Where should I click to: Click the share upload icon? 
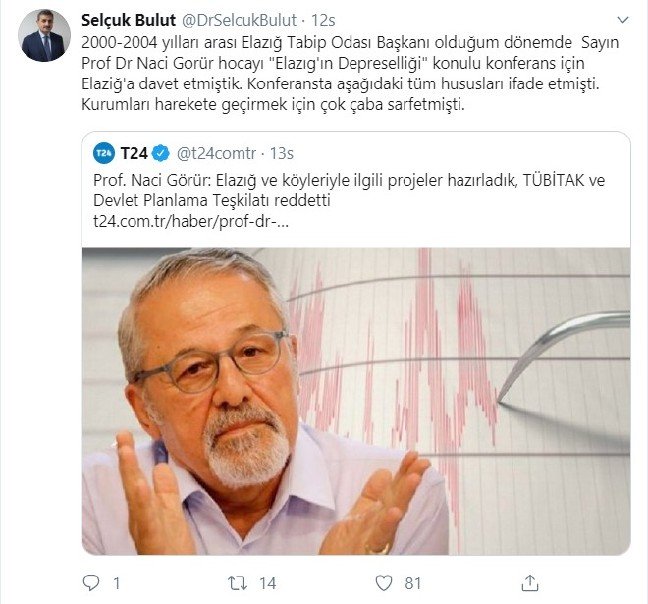click(x=529, y=583)
